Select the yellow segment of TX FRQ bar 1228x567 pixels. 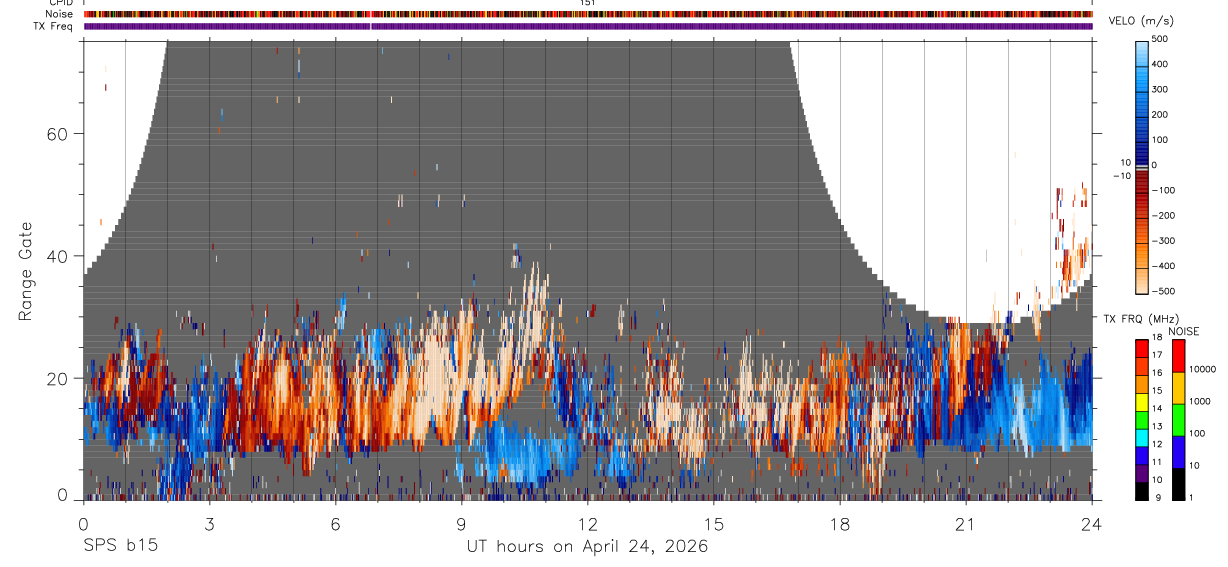1142,402
